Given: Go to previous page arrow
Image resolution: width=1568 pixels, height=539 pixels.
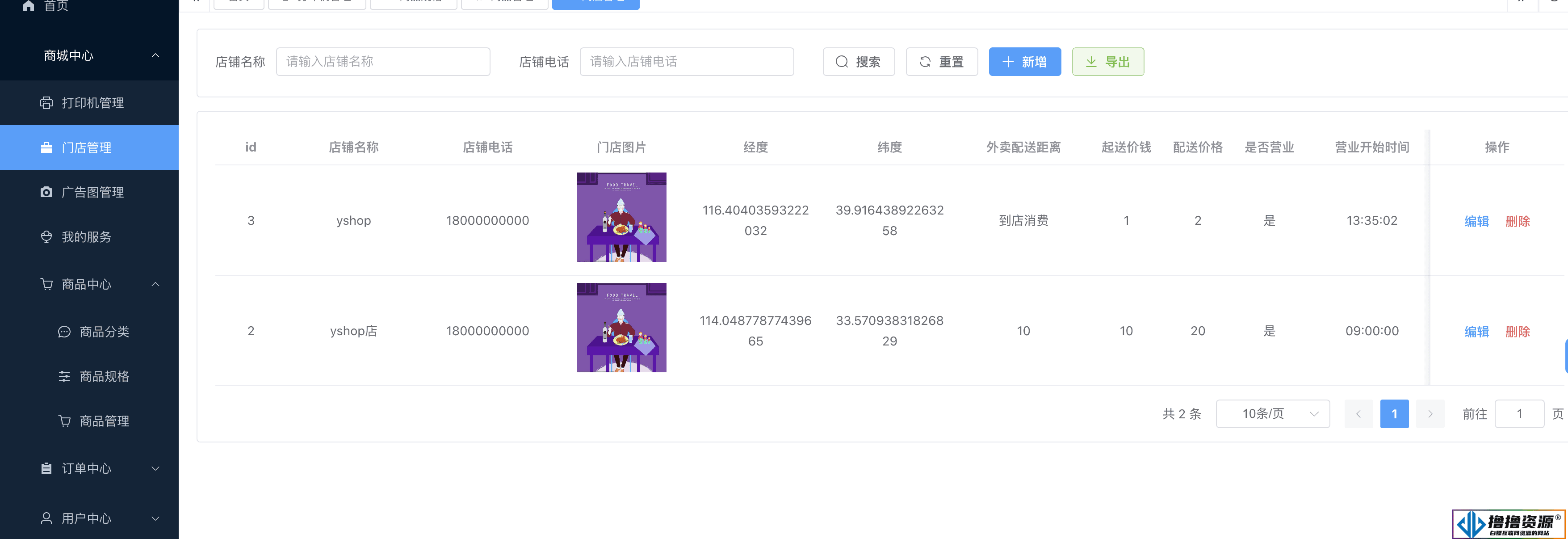Looking at the screenshot, I should pos(1358,414).
